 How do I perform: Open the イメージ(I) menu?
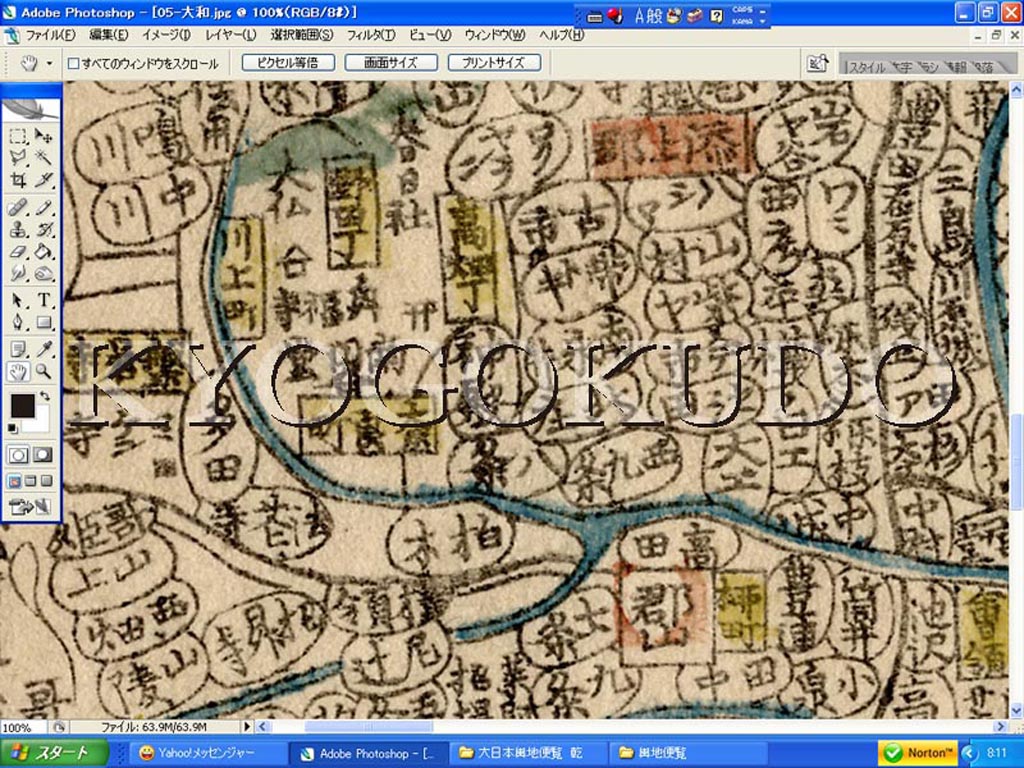point(166,35)
